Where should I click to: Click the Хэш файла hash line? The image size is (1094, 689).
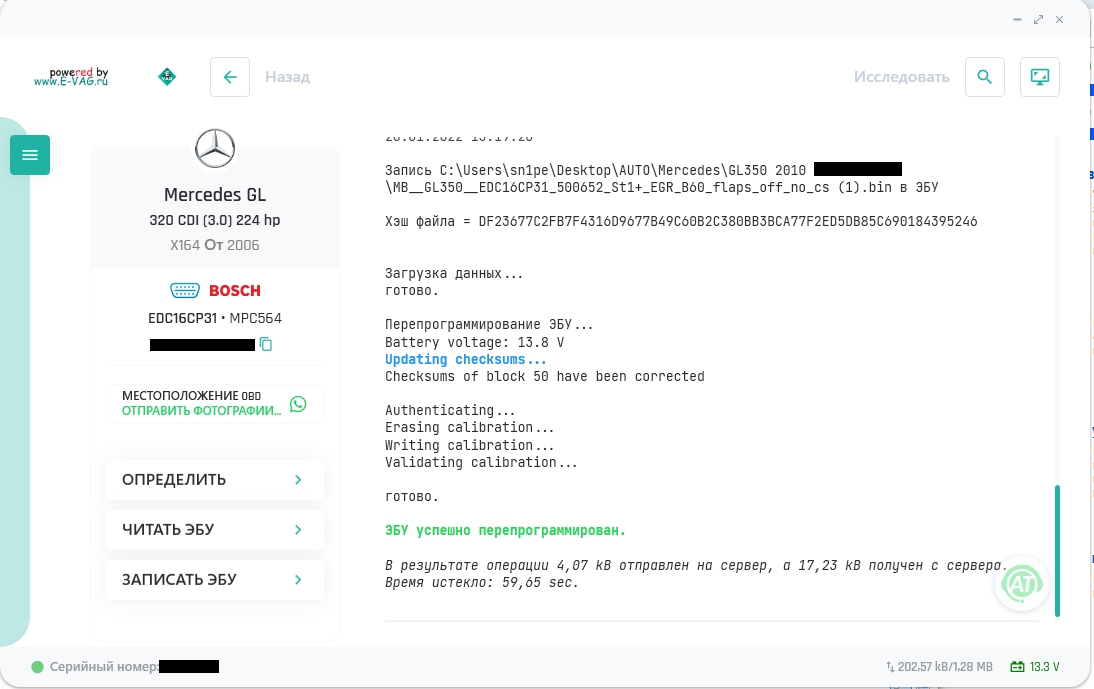pyautogui.click(x=681, y=222)
